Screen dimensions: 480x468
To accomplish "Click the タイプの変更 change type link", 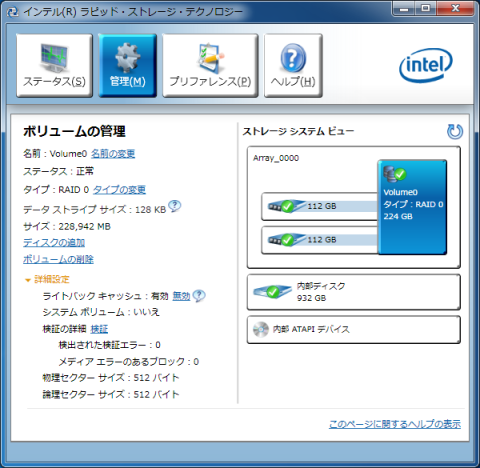I will pos(119,190).
